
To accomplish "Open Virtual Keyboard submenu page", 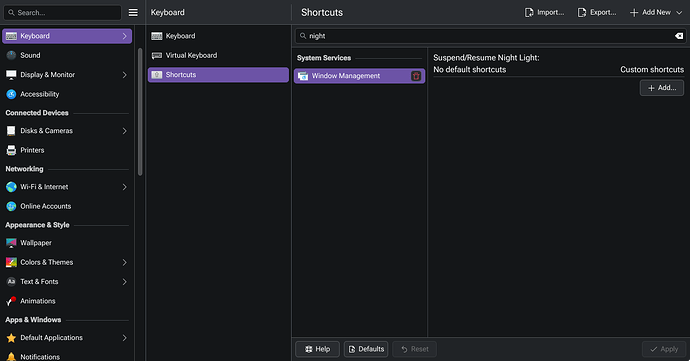I will pos(218,55).
